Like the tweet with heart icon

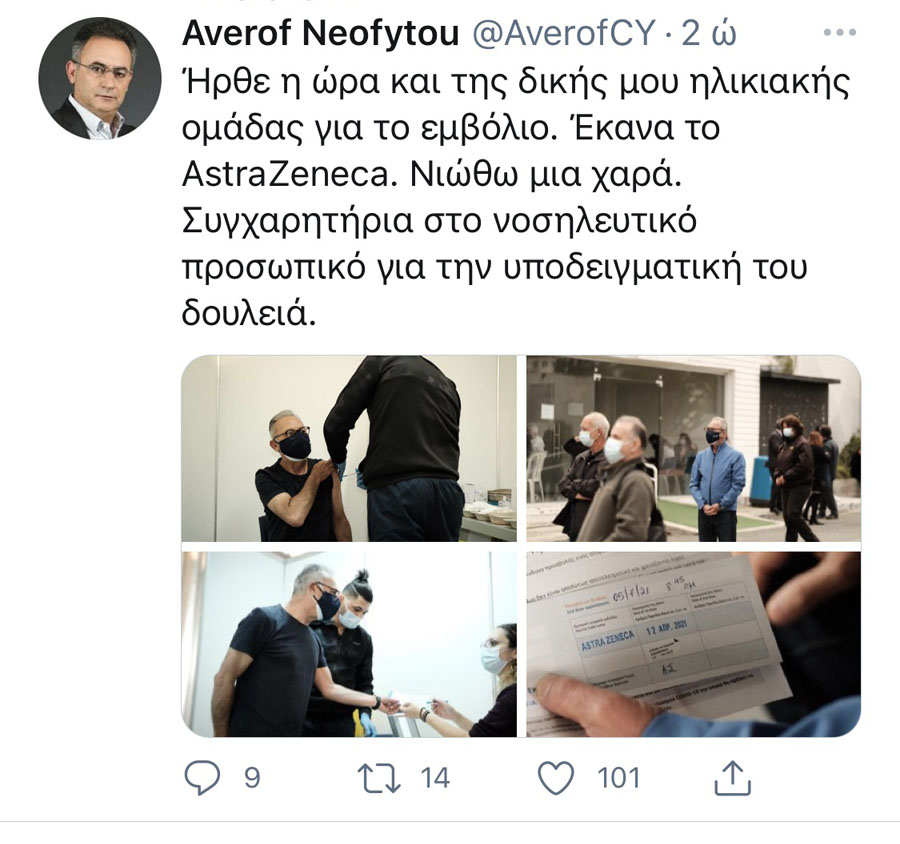556,778
